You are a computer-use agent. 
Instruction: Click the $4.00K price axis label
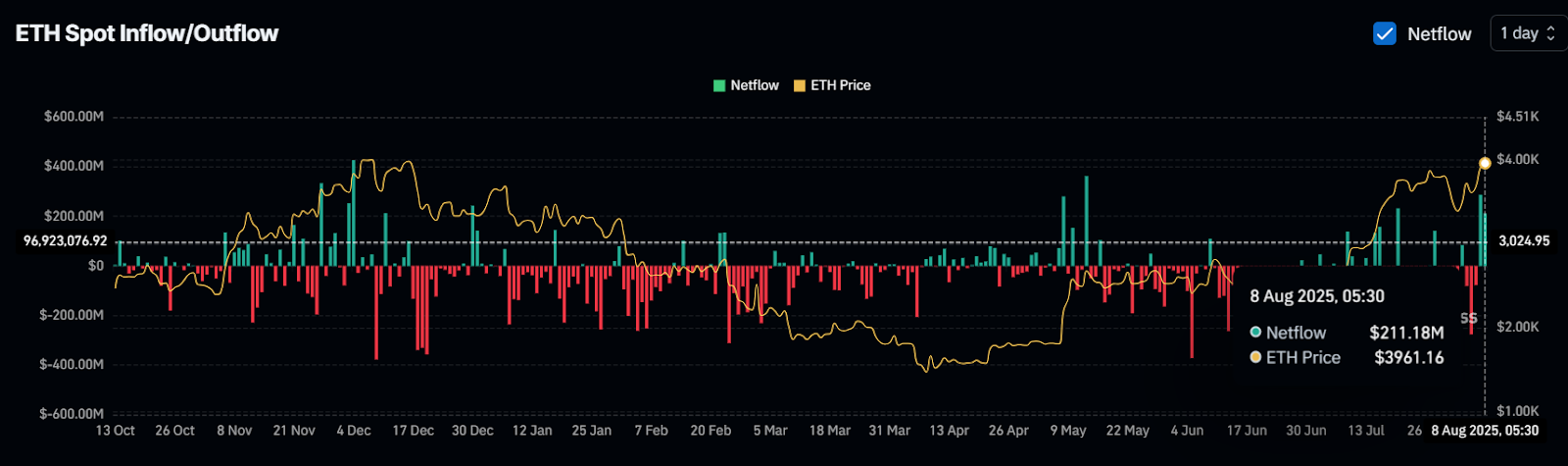(x=1518, y=159)
